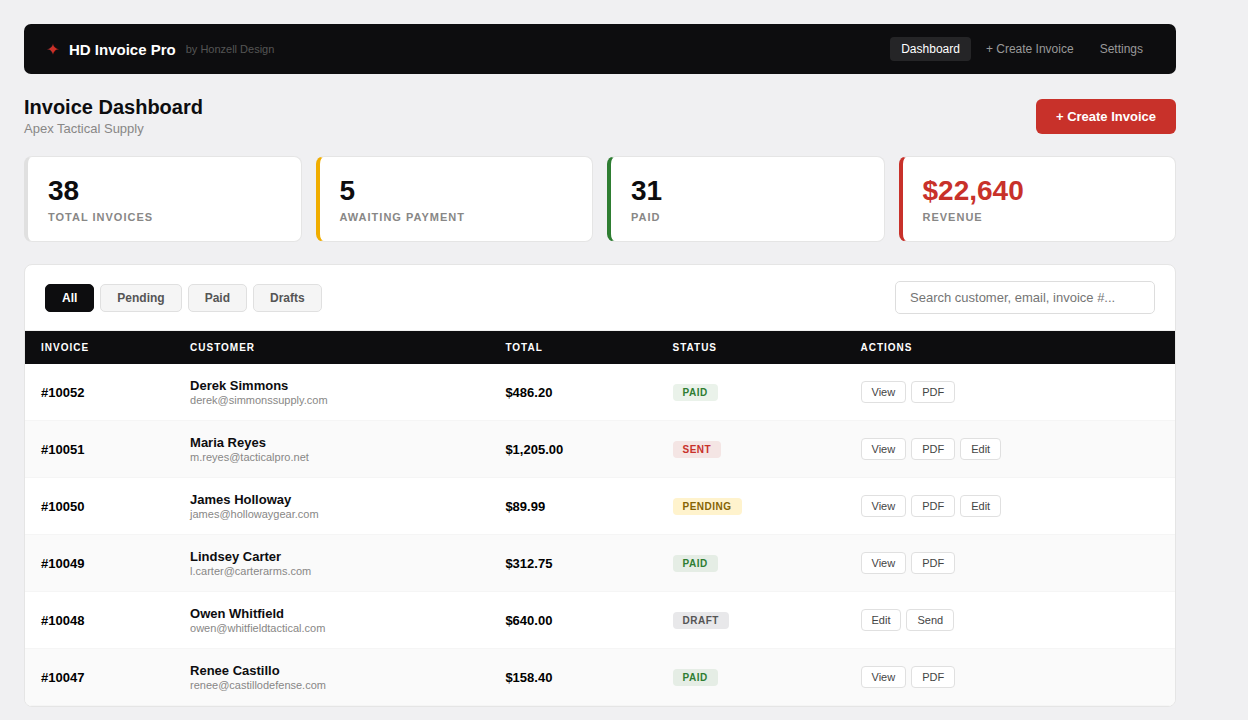
Task: Click the ACTIONS column header
Action: point(886,347)
